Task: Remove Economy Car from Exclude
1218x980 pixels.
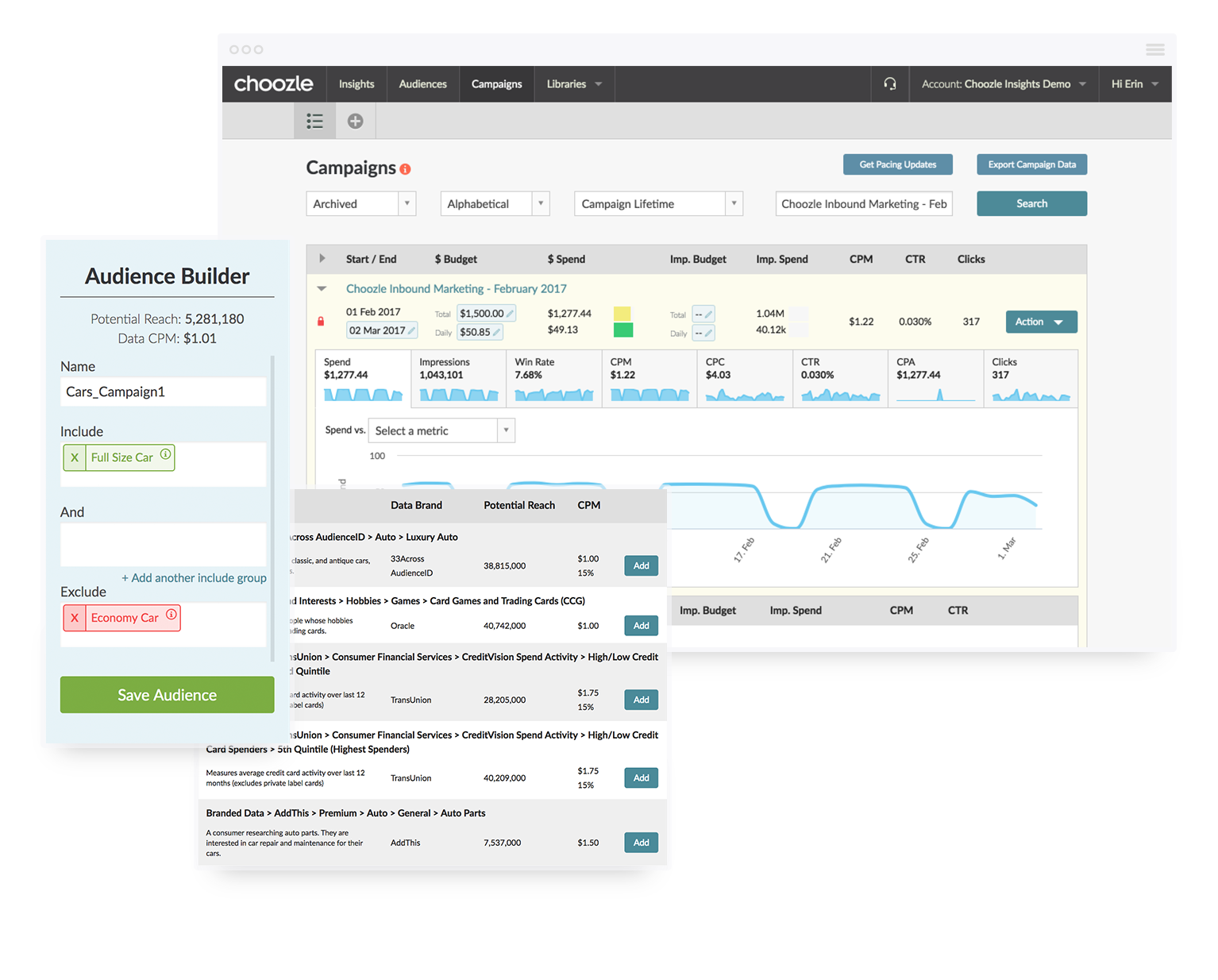Action: [75, 618]
